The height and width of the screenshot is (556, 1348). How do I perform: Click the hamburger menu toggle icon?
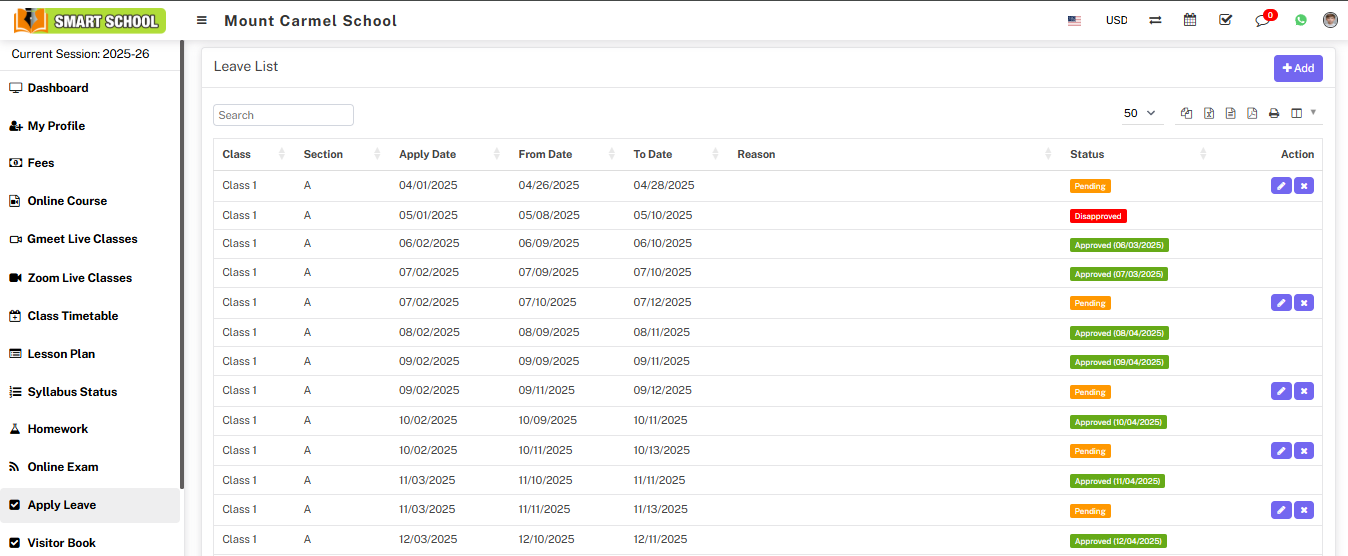202,20
